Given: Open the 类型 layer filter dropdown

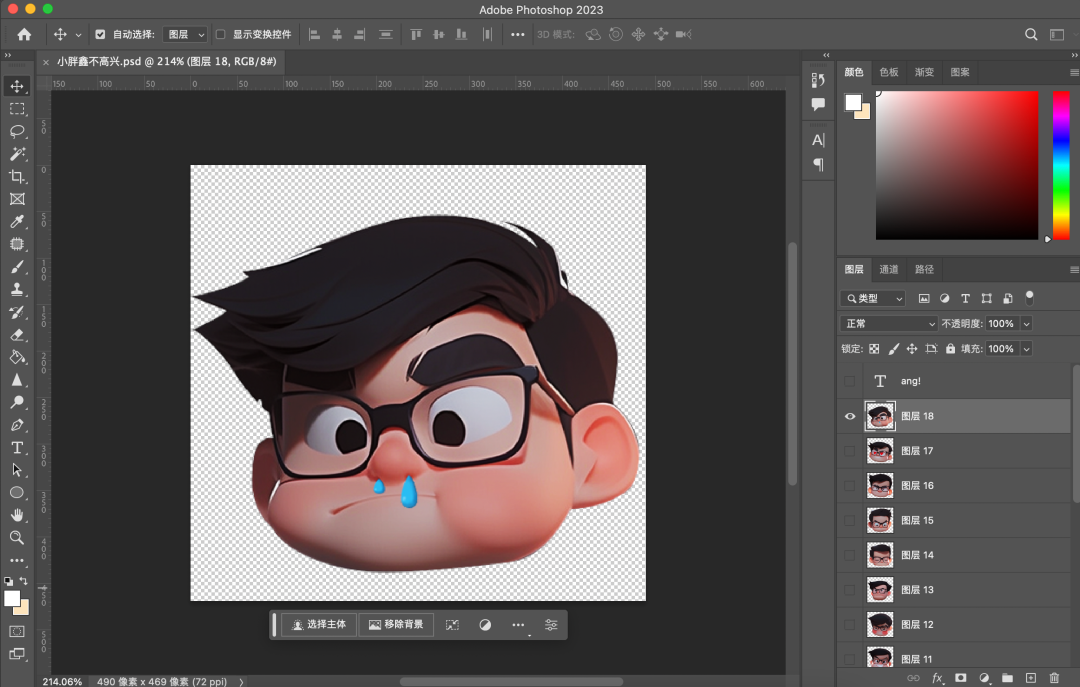Looking at the screenshot, I should point(873,298).
